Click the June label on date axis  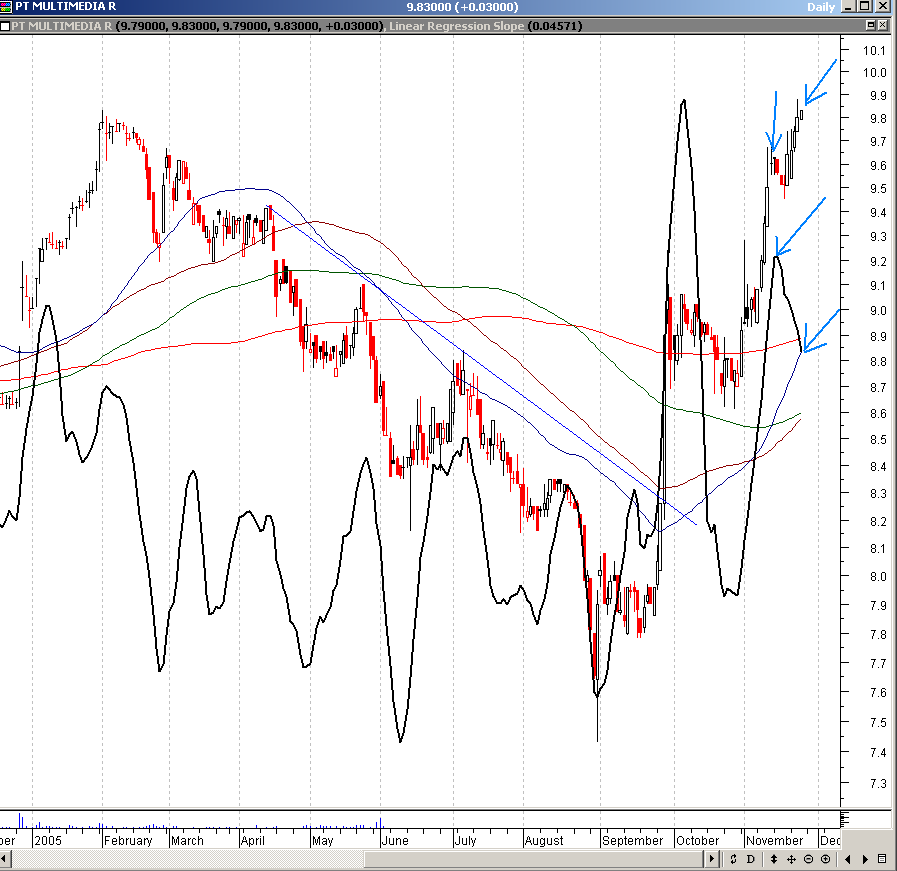coord(395,841)
